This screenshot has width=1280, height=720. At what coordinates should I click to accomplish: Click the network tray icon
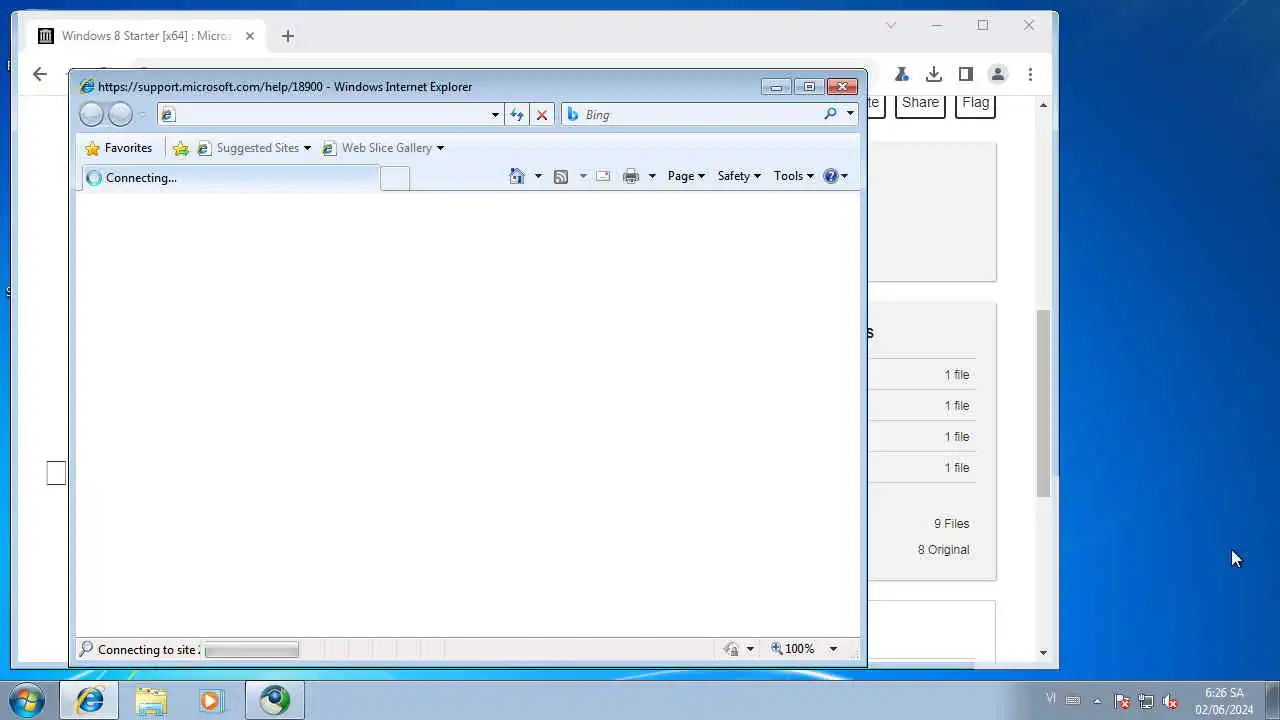[1146, 701]
